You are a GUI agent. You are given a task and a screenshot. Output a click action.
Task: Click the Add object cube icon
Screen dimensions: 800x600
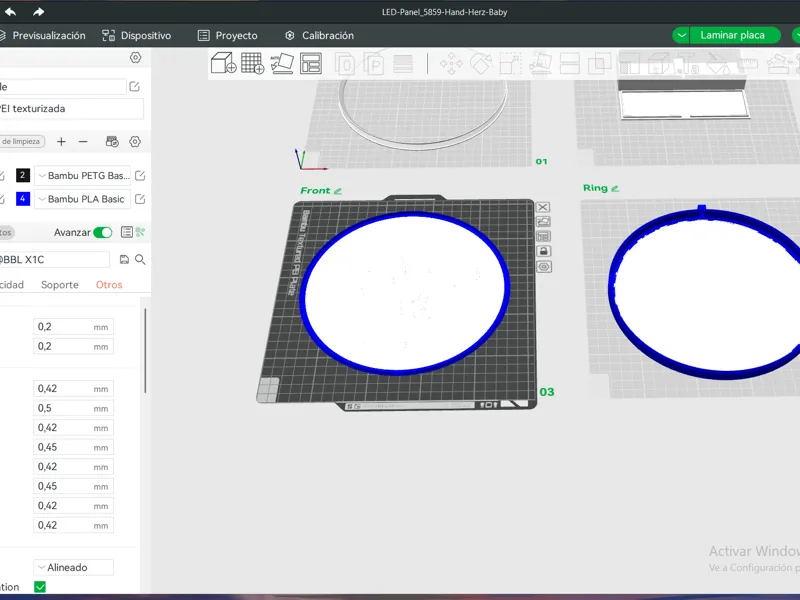pyautogui.click(x=223, y=63)
